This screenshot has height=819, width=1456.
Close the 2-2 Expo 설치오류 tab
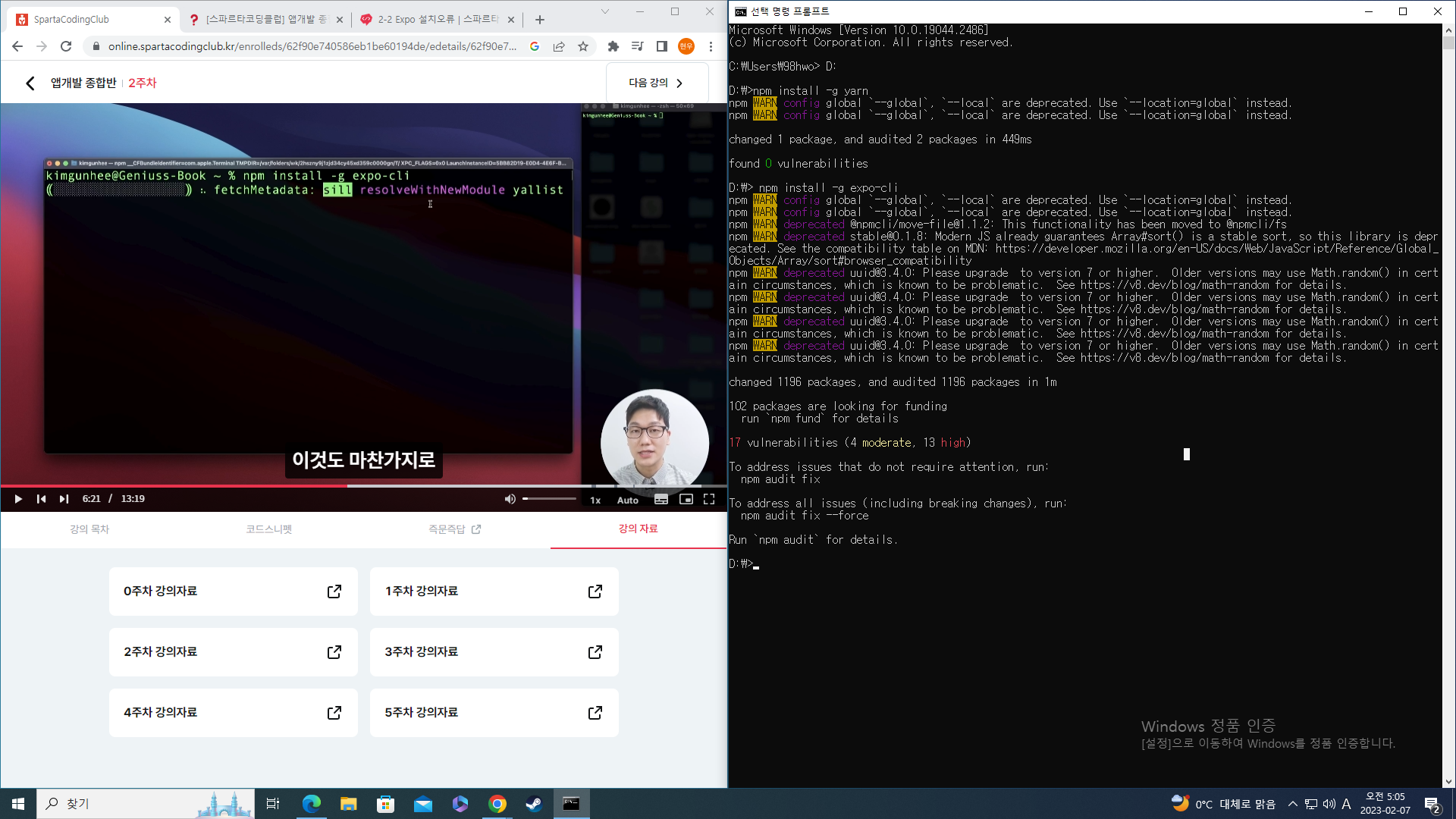pyautogui.click(x=511, y=20)
